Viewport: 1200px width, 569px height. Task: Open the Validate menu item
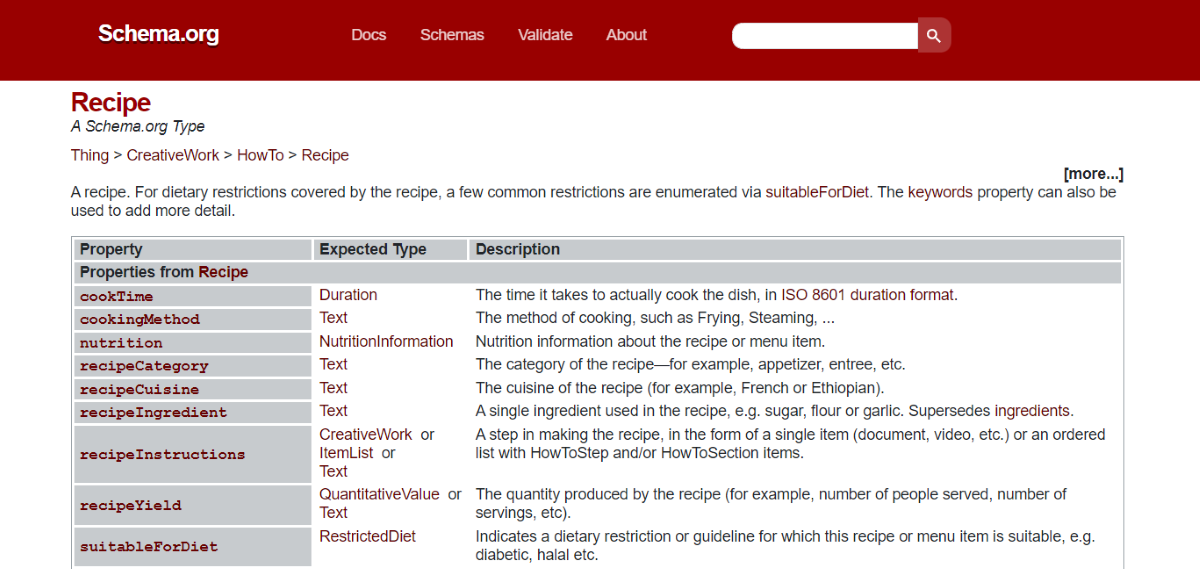545,35
